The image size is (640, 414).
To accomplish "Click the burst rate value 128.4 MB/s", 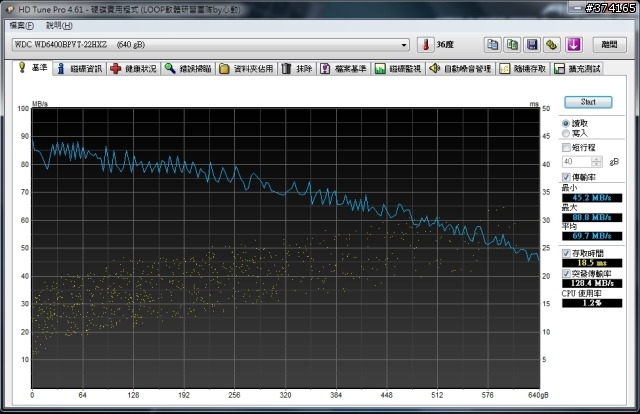I will pyautogui.click(x=592, y=283).
